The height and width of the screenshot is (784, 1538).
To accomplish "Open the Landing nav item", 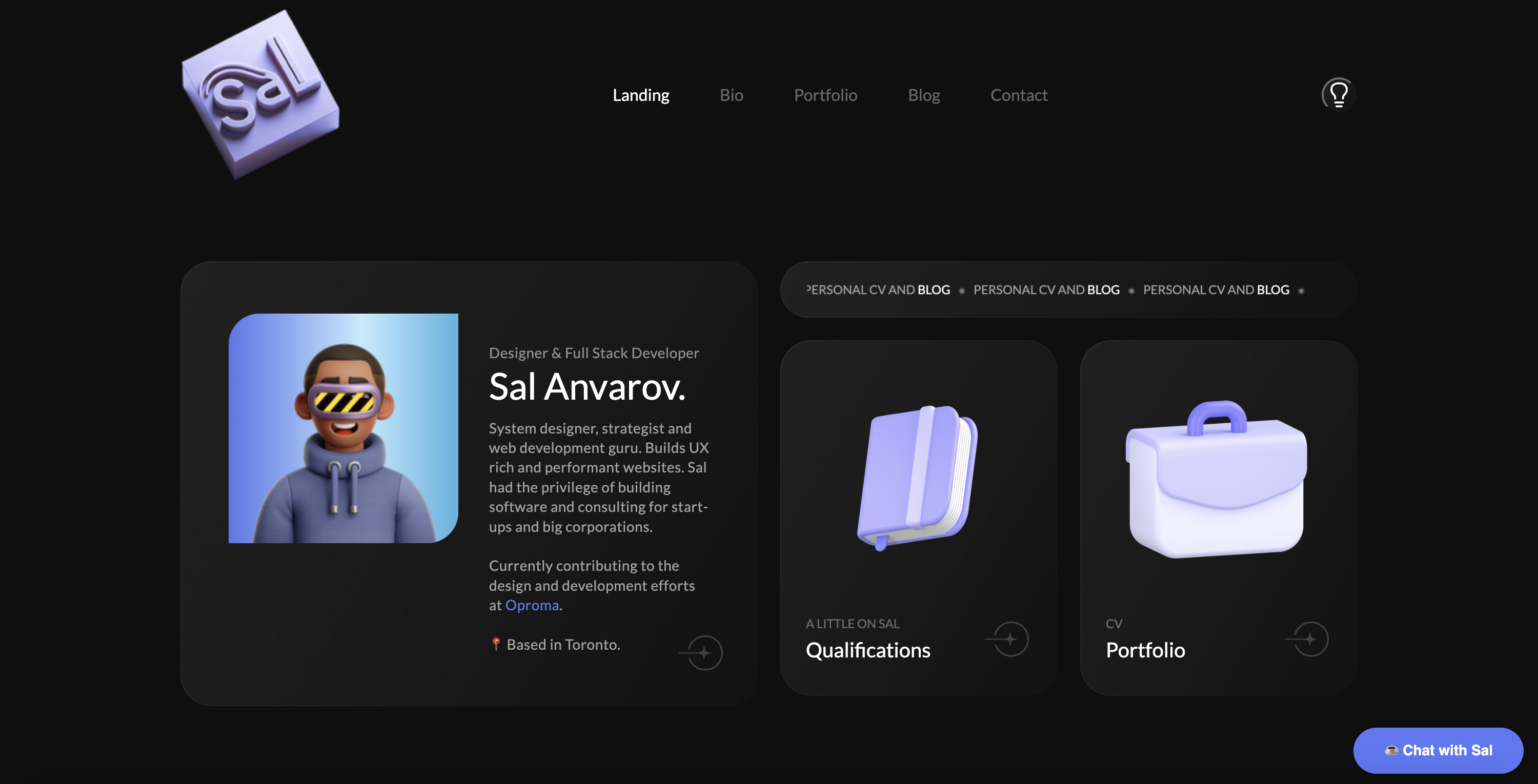I will tap(641, 95).
